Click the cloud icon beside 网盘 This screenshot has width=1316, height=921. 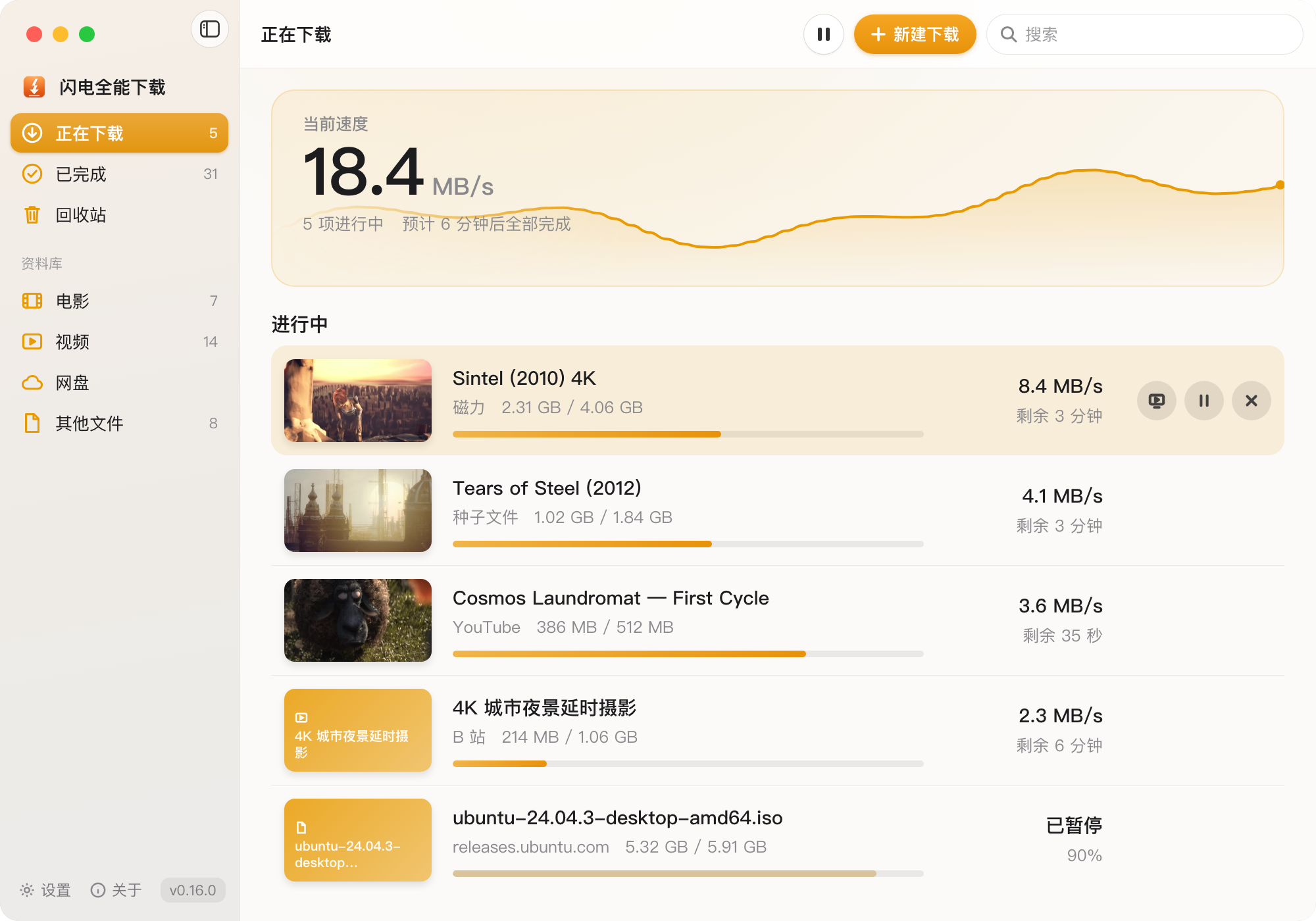click(x=32, y=383)
